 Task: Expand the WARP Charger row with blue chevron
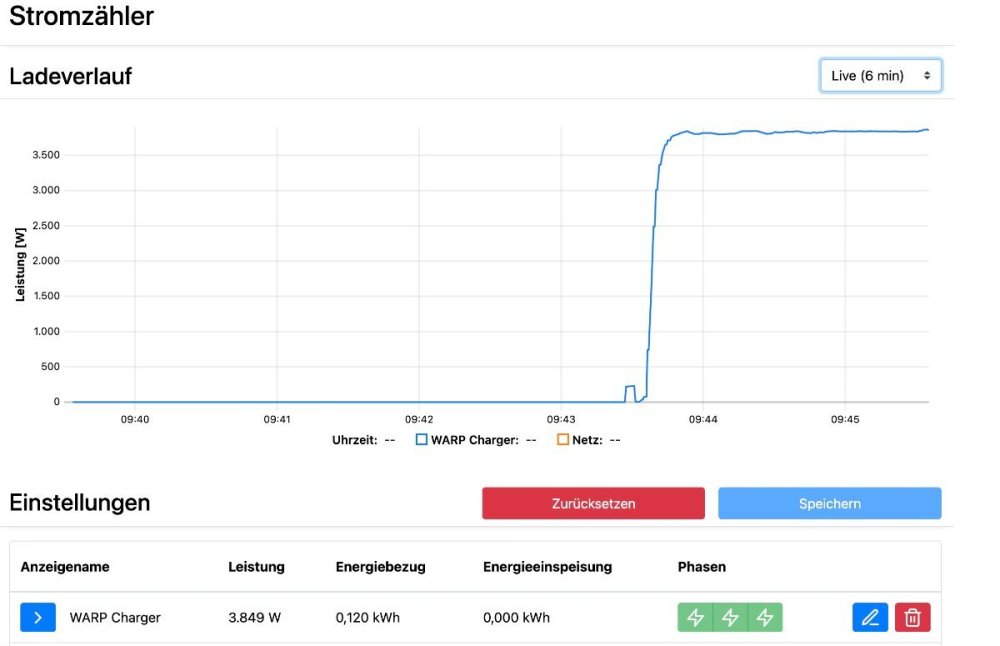[x=38, y=617]
